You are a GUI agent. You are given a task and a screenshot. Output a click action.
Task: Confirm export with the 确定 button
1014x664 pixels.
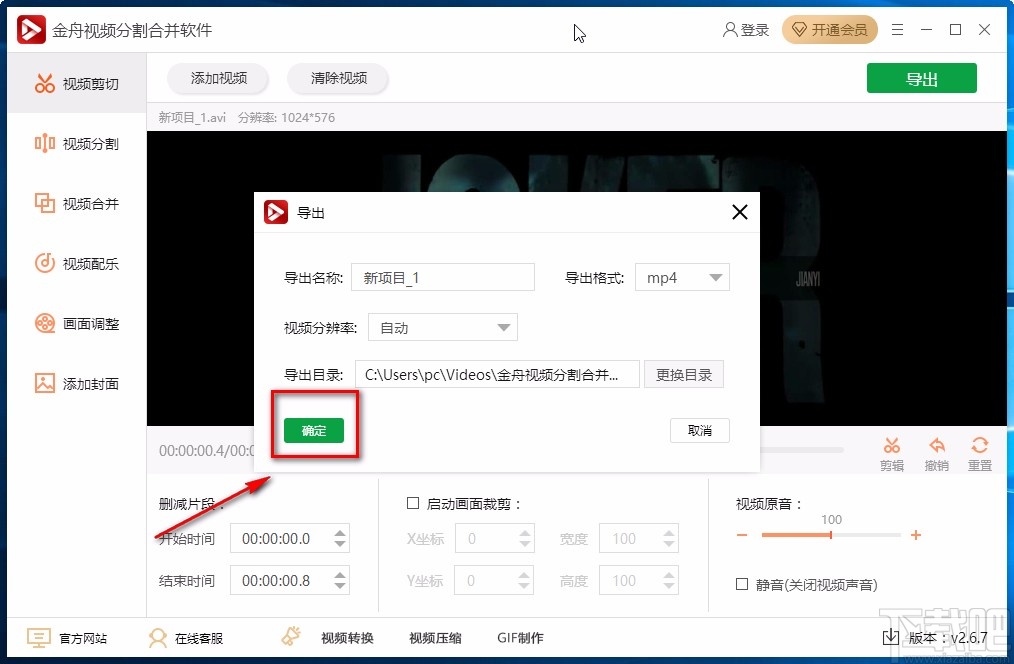coord(314,431)
